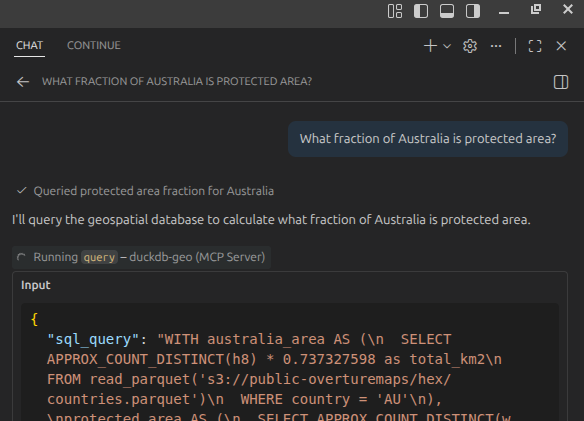Close the chat panel
Viewport: 584px width, 421px height.
[x=561, y=46]
